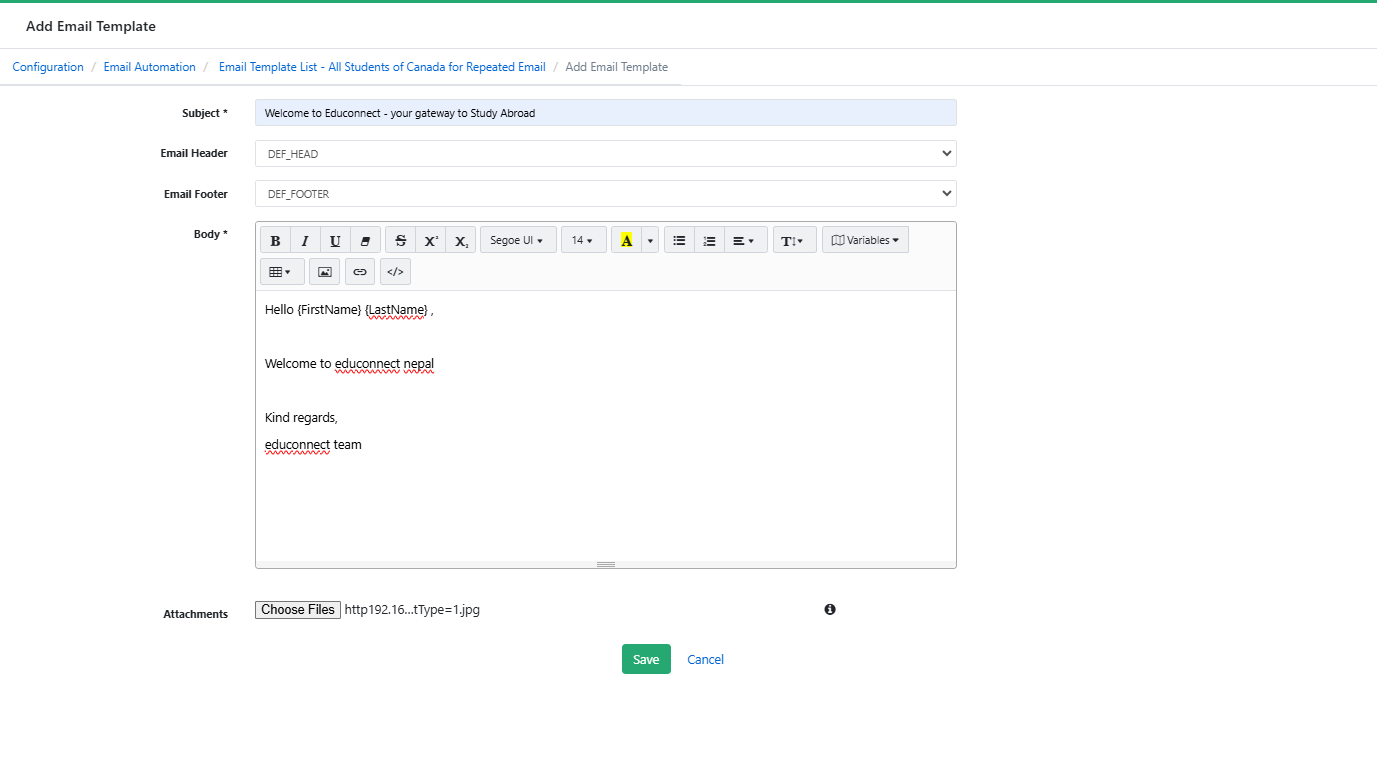Click the "Add Email Template" page title
This screenshot has width=1377, height=765.
[x=91, y=26]
